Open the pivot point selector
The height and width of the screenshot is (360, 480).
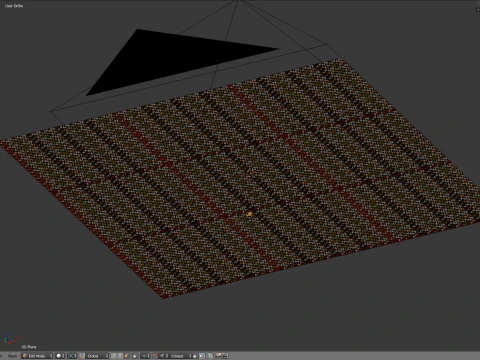click(72, 356)
